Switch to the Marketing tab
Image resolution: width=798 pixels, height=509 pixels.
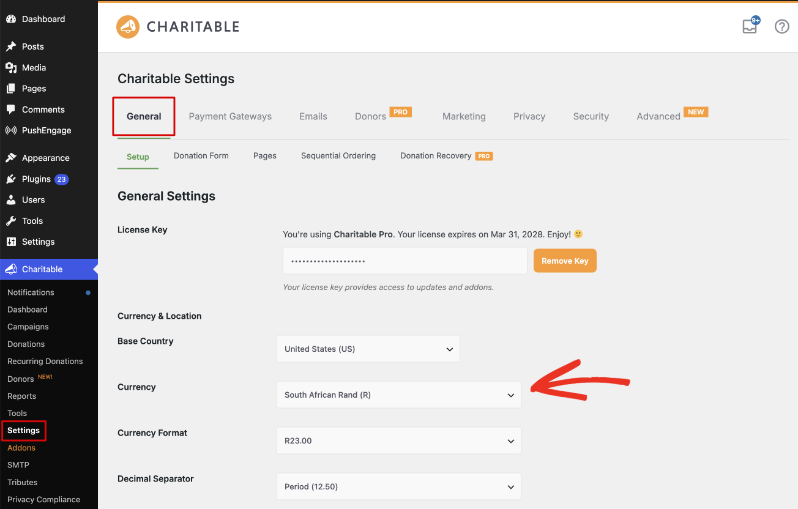pyautogui.click(x=464, y=117)
